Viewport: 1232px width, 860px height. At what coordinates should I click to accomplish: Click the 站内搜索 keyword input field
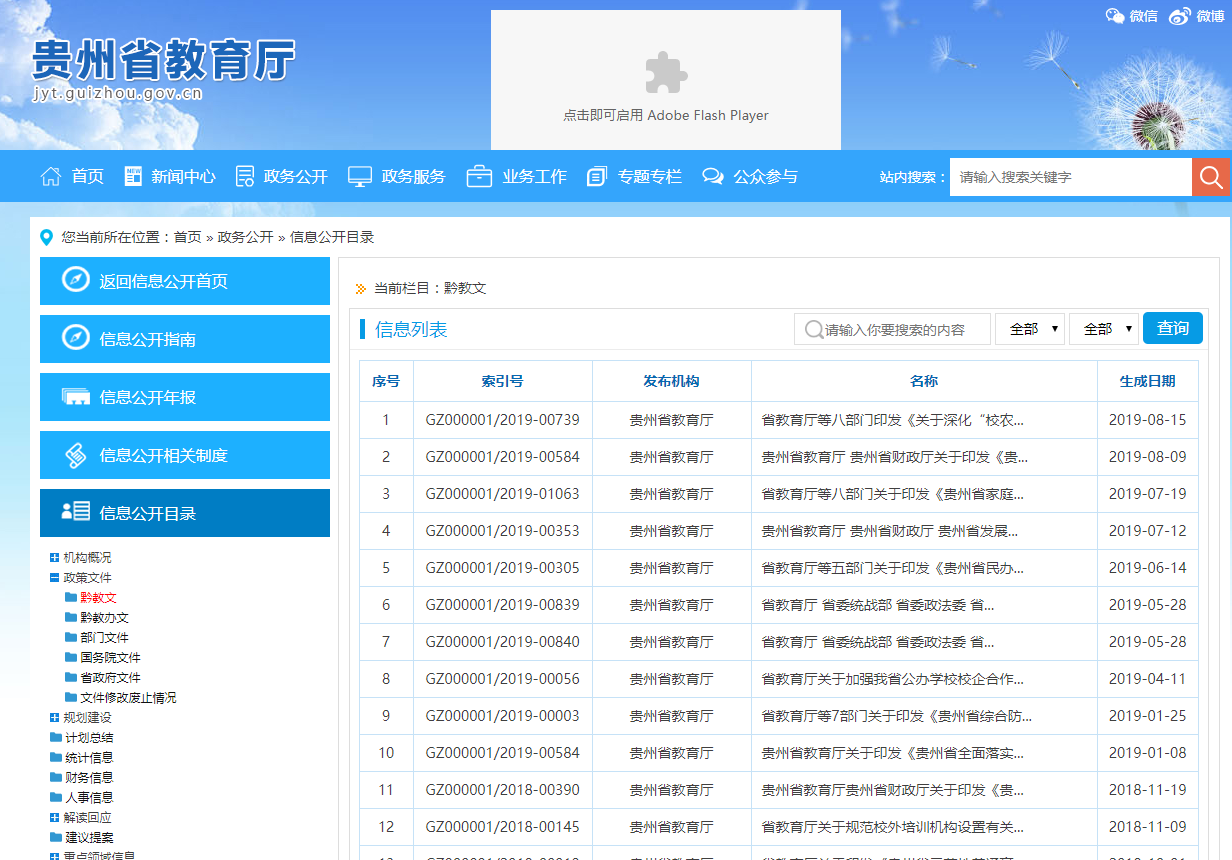(x=1069, y=177)
